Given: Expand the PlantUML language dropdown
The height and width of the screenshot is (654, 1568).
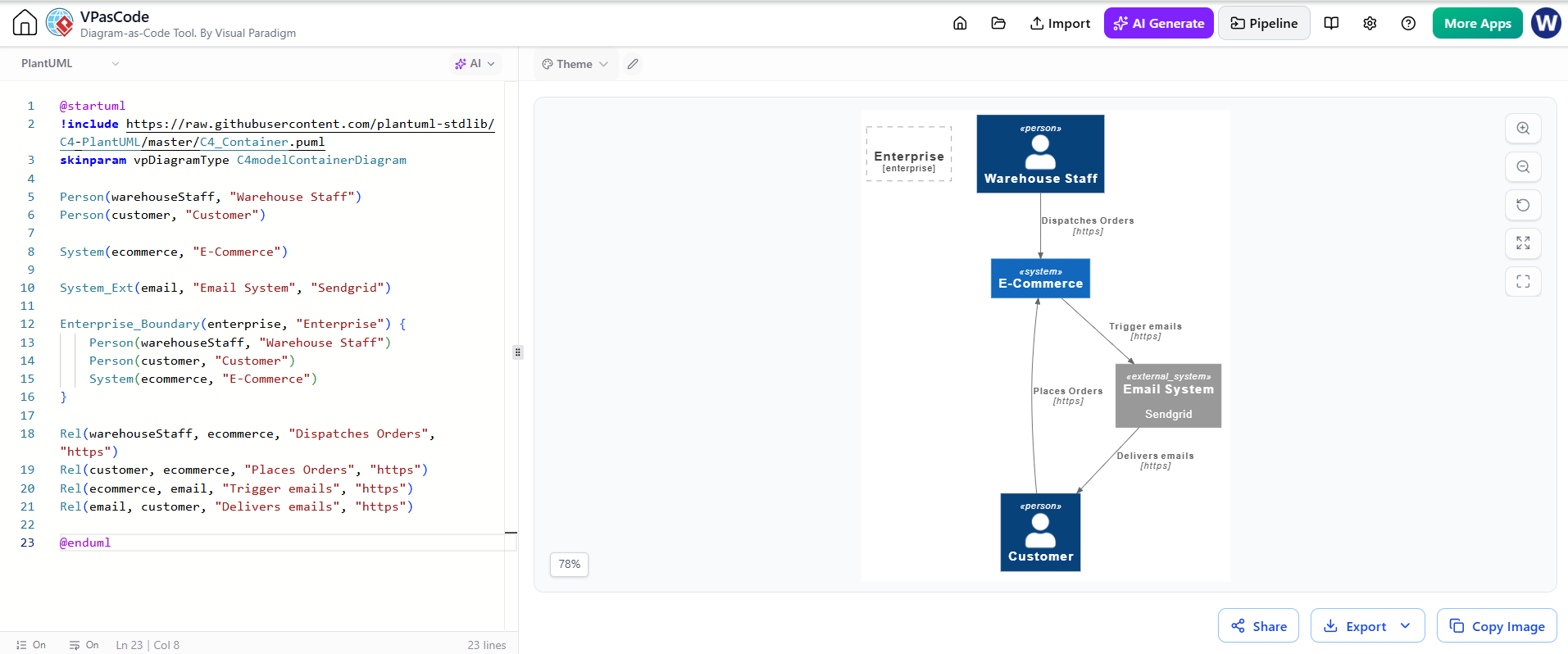Looking at the screenshot, I should 70,63.
